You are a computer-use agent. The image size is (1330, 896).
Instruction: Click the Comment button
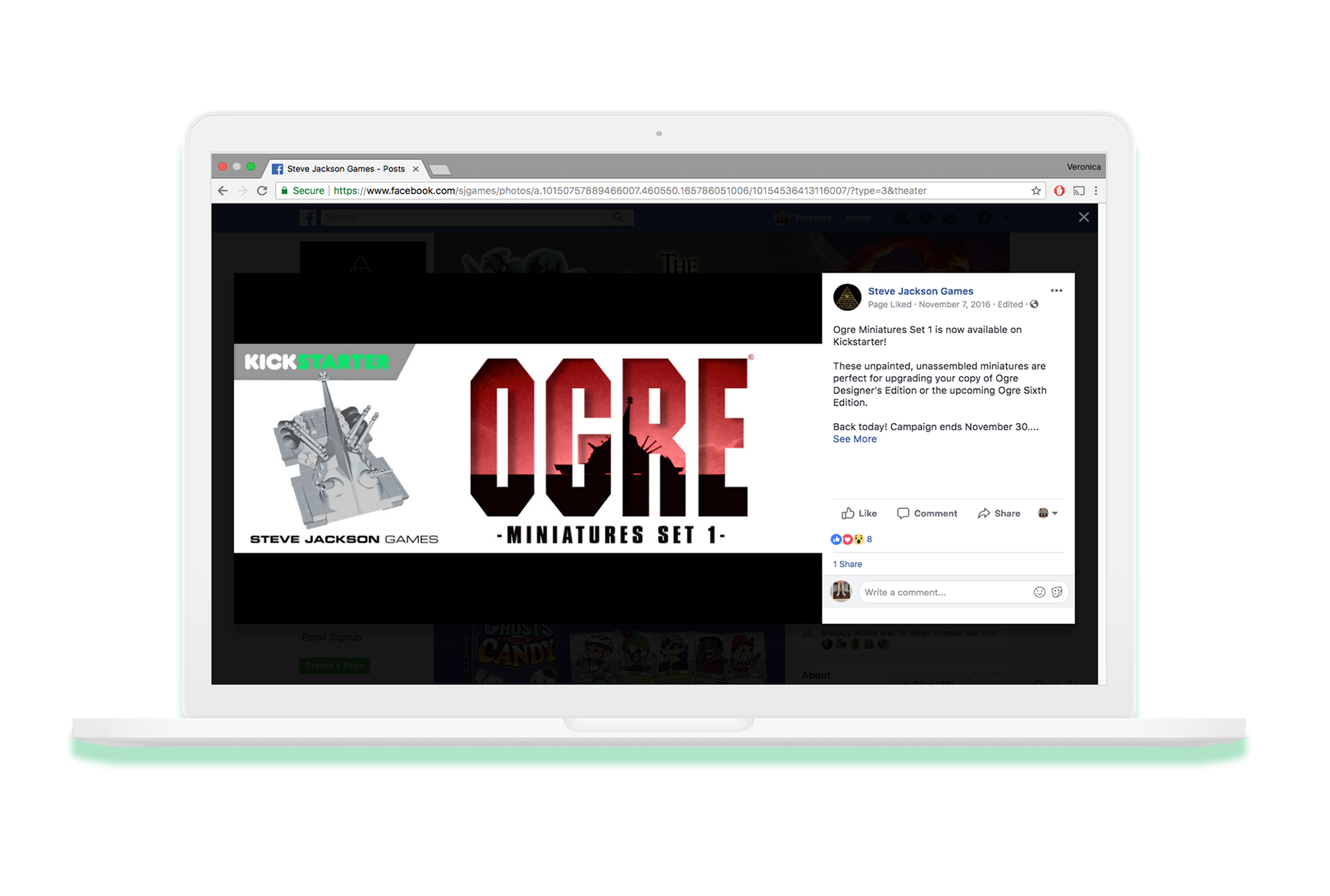927,513
